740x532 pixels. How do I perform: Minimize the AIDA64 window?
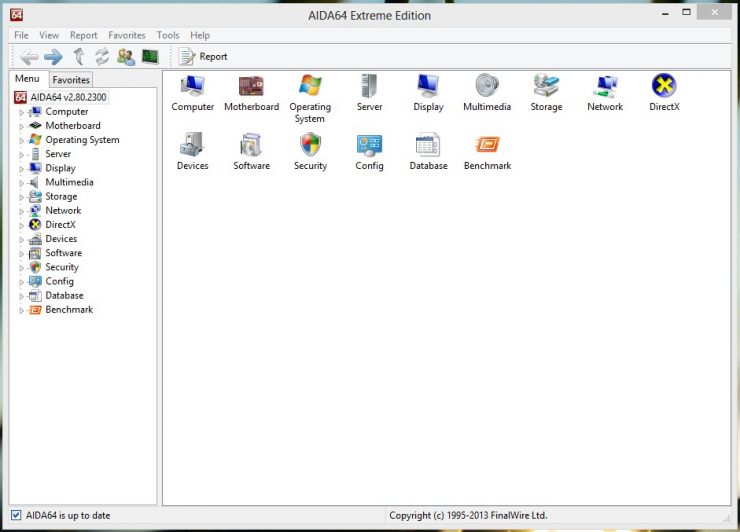[x=665, y=14]
